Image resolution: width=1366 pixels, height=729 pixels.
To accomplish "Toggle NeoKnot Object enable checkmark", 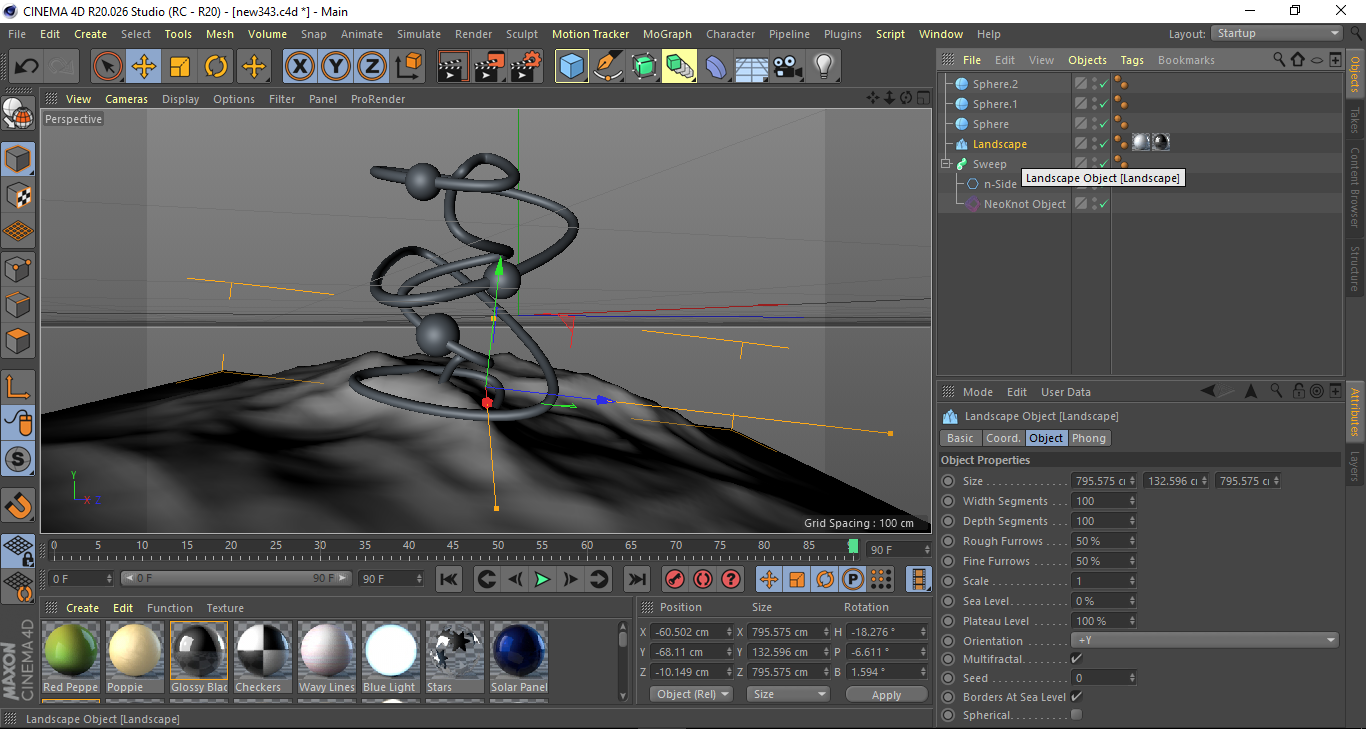I will (x=1103, y=204).
